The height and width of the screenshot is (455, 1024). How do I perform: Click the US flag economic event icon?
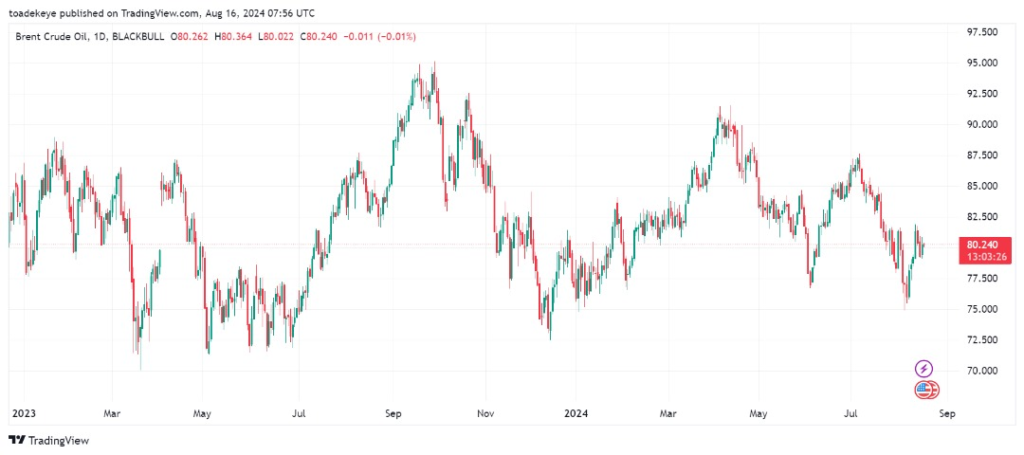coord(927,390)
